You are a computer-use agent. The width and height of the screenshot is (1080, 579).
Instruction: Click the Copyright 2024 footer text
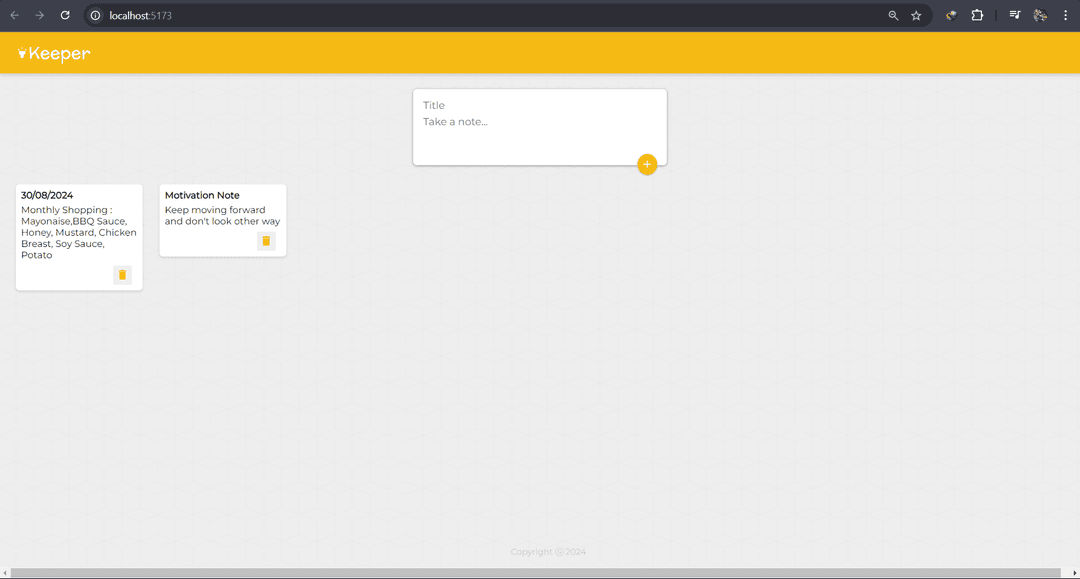pyautogui.click(x=548, y=552)
